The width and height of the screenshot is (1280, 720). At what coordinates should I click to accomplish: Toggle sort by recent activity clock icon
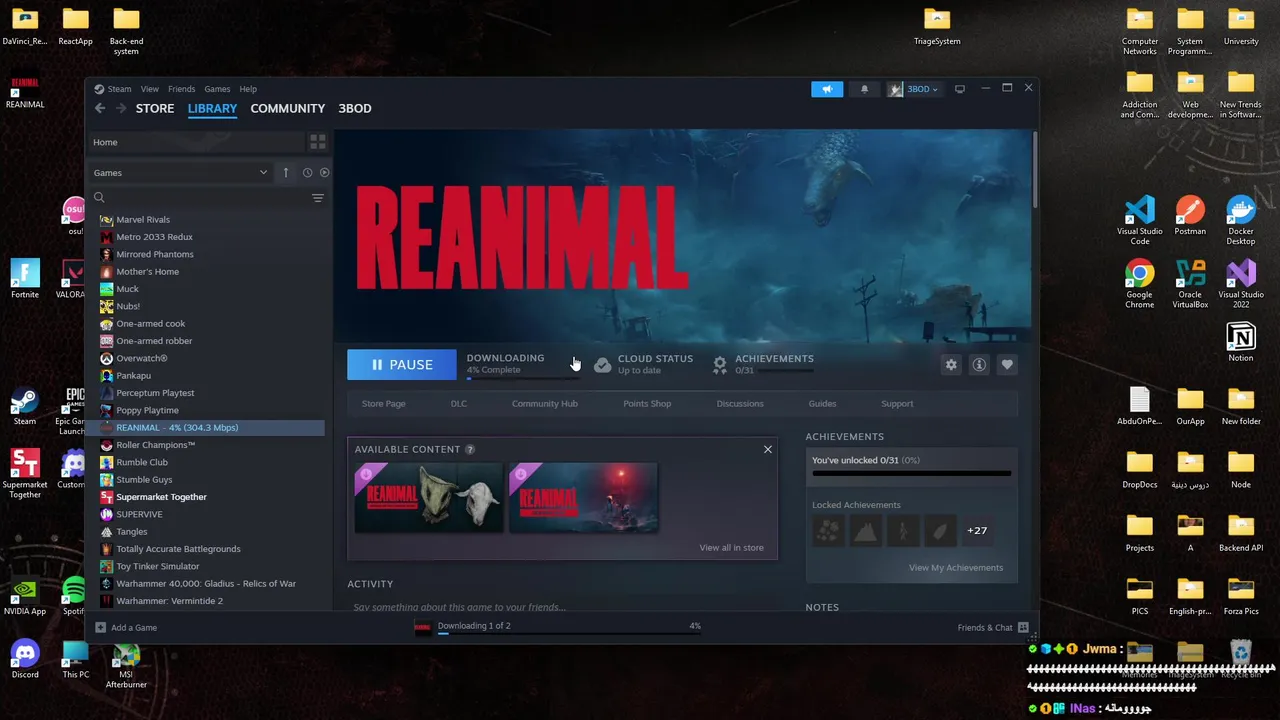(307, 172)
